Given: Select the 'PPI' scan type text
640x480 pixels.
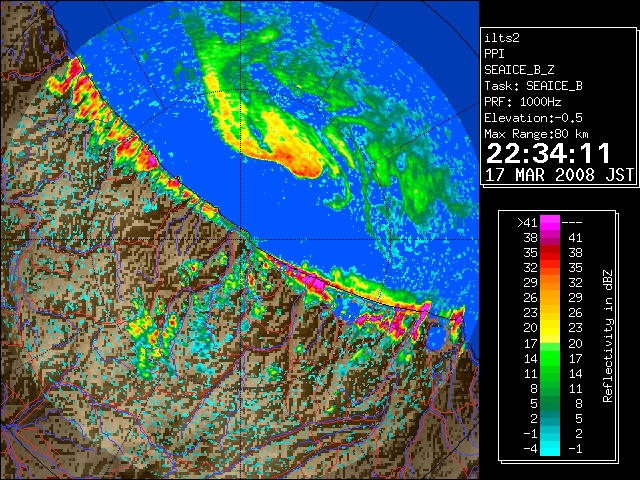Looking at the screenshot, I should click(494, 54).
